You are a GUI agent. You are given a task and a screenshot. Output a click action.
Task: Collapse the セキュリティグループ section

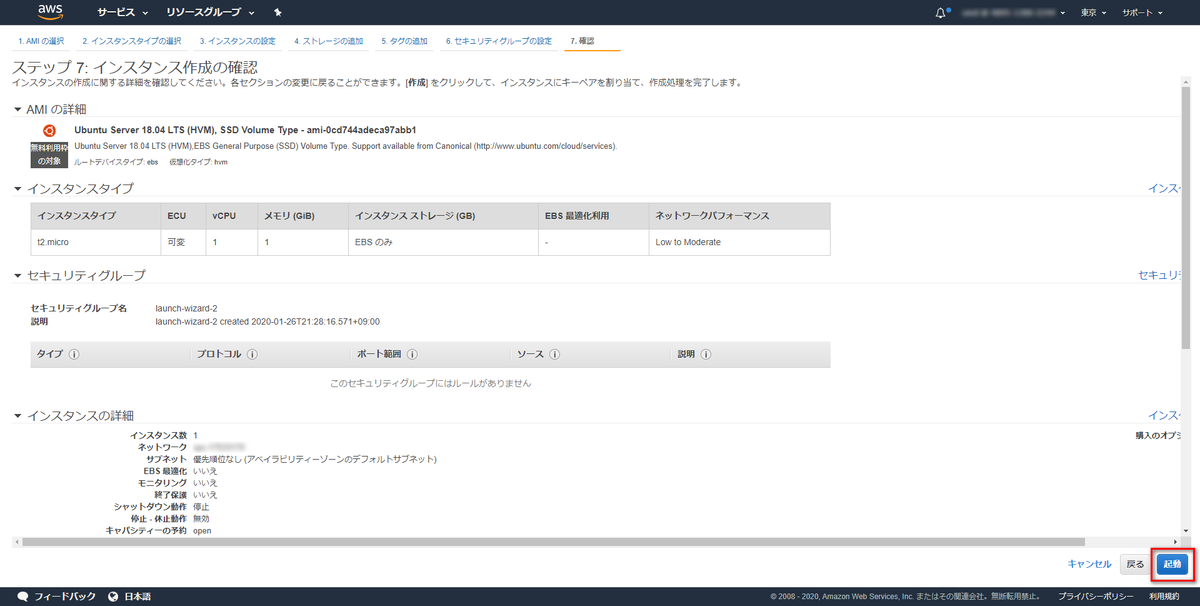18,275
